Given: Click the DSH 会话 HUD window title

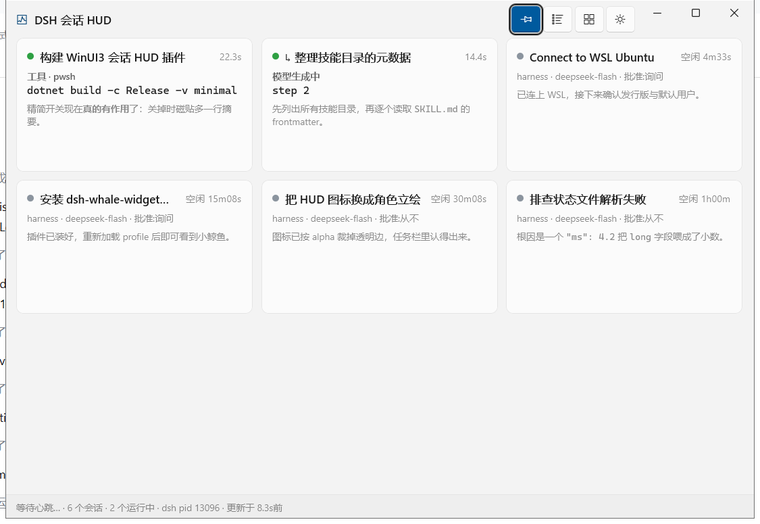Looking at the screenshot, I should (73, 20).
